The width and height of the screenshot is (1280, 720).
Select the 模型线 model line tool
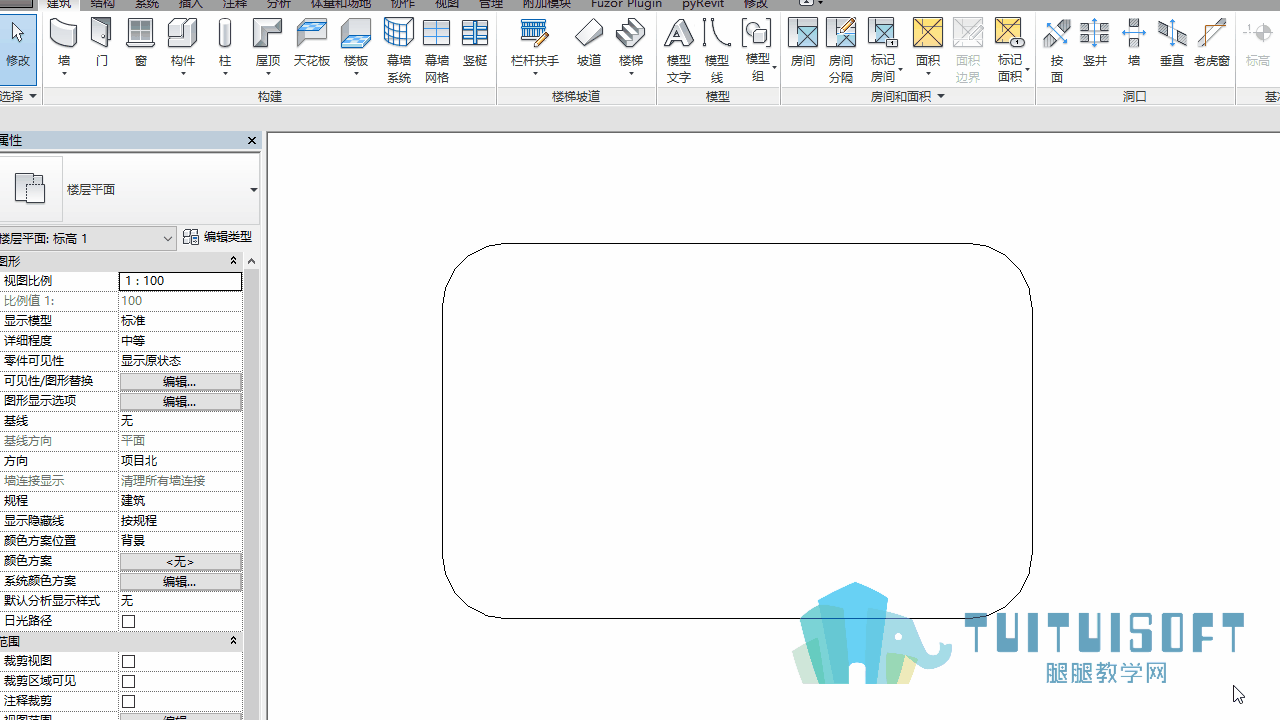(x=717, y=50)
